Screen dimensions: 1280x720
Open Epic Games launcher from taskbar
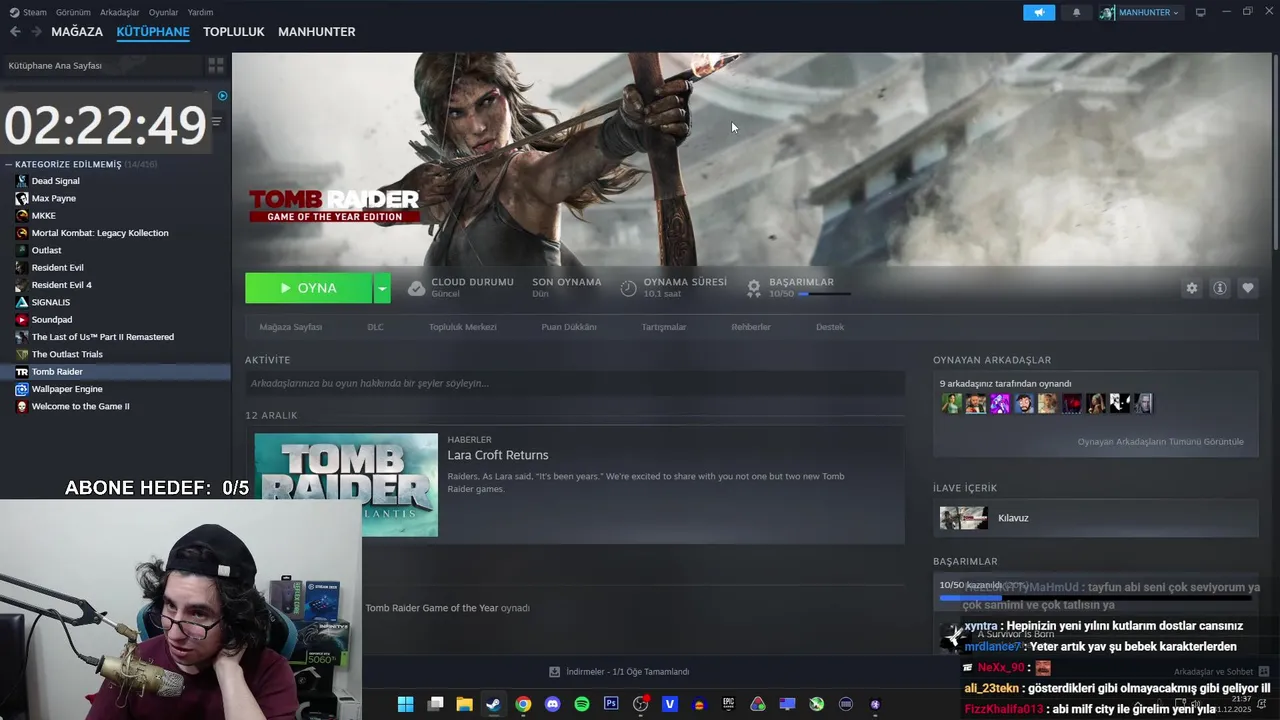point(728,704)
